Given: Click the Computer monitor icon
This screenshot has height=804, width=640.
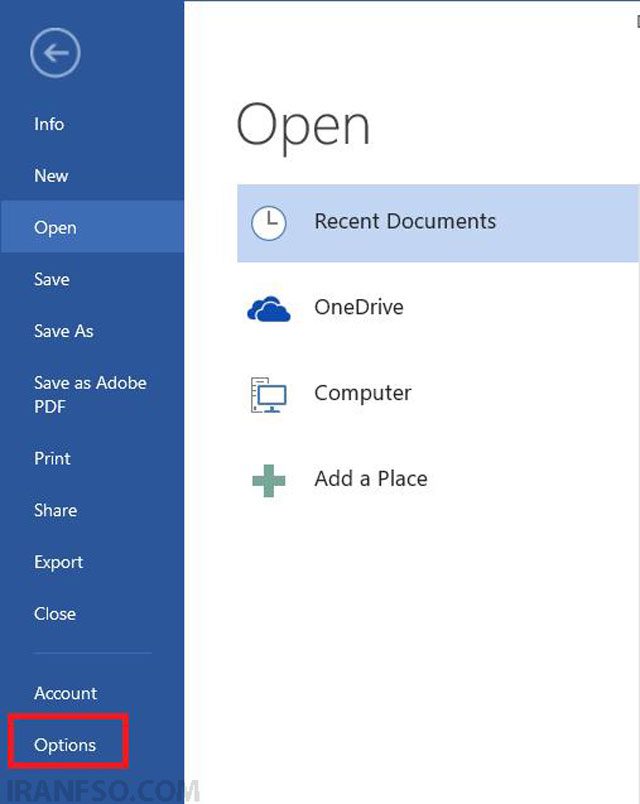Looking at the screenshot, I should (x=268, y=395).
